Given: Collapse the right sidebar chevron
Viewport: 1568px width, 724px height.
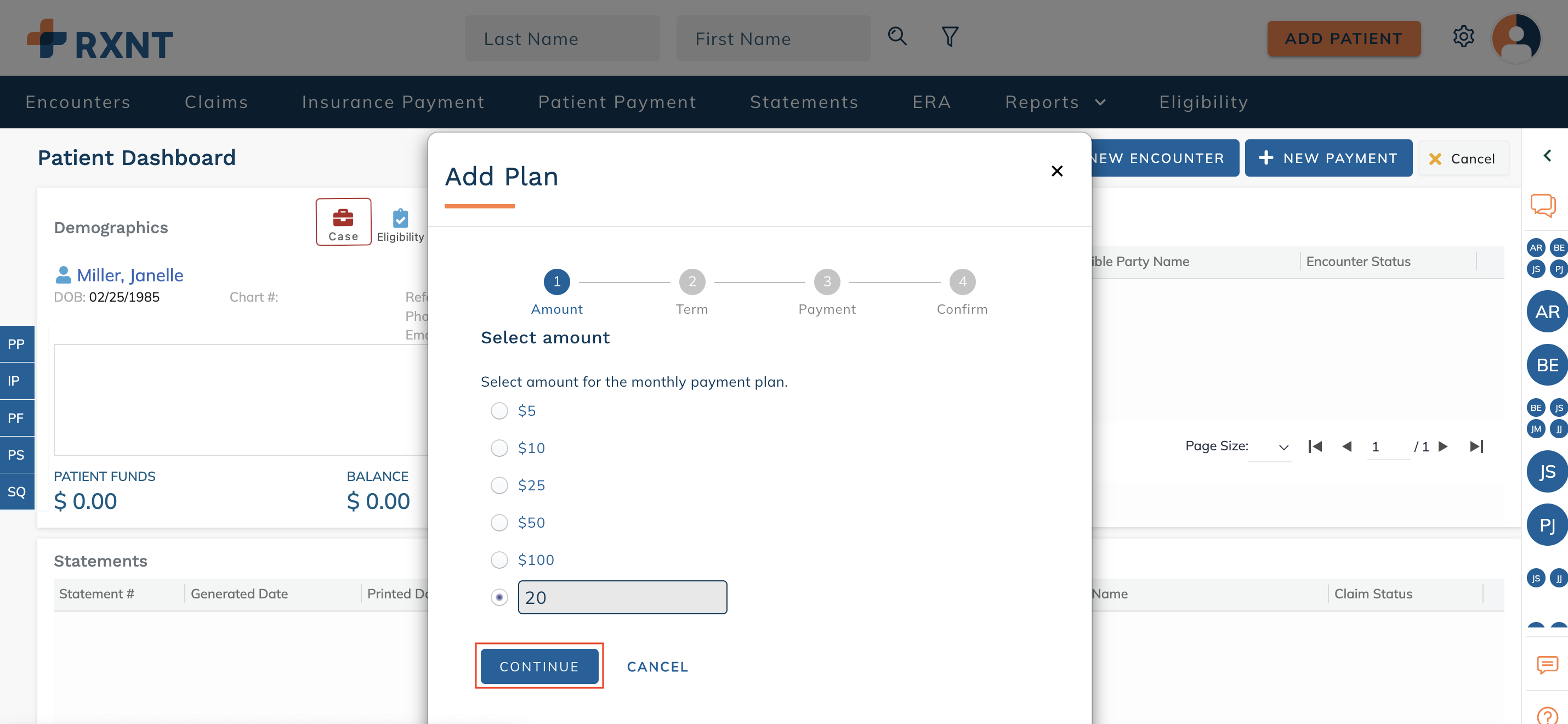Looking at the screenshot, I should click(x=1547, y=156).
